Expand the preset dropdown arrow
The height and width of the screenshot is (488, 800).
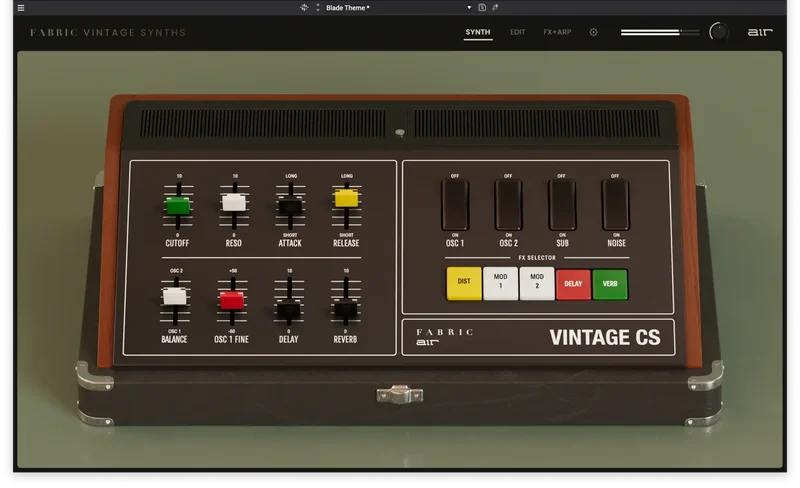coord(469,8)
